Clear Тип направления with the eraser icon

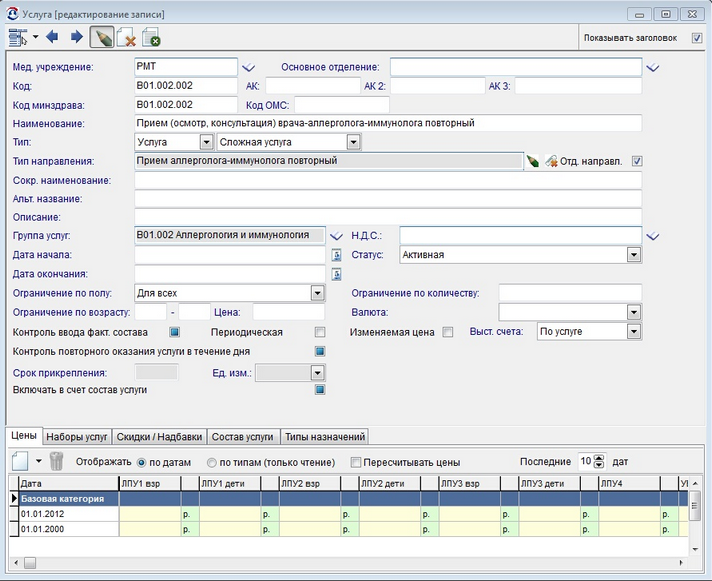pyautogui.click(x=551, y=161)
